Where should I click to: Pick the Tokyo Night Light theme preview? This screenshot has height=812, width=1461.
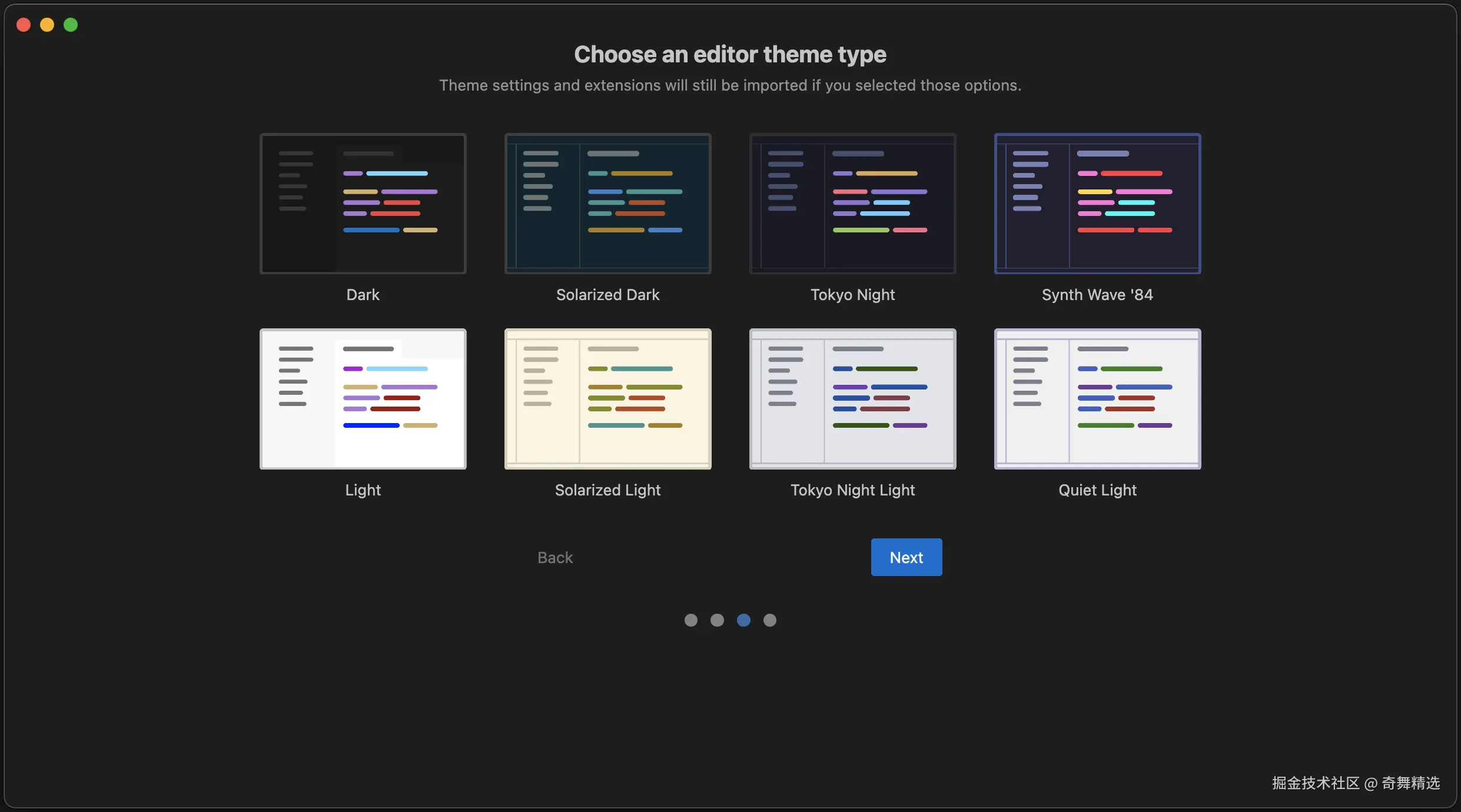(x=852, y=399)
